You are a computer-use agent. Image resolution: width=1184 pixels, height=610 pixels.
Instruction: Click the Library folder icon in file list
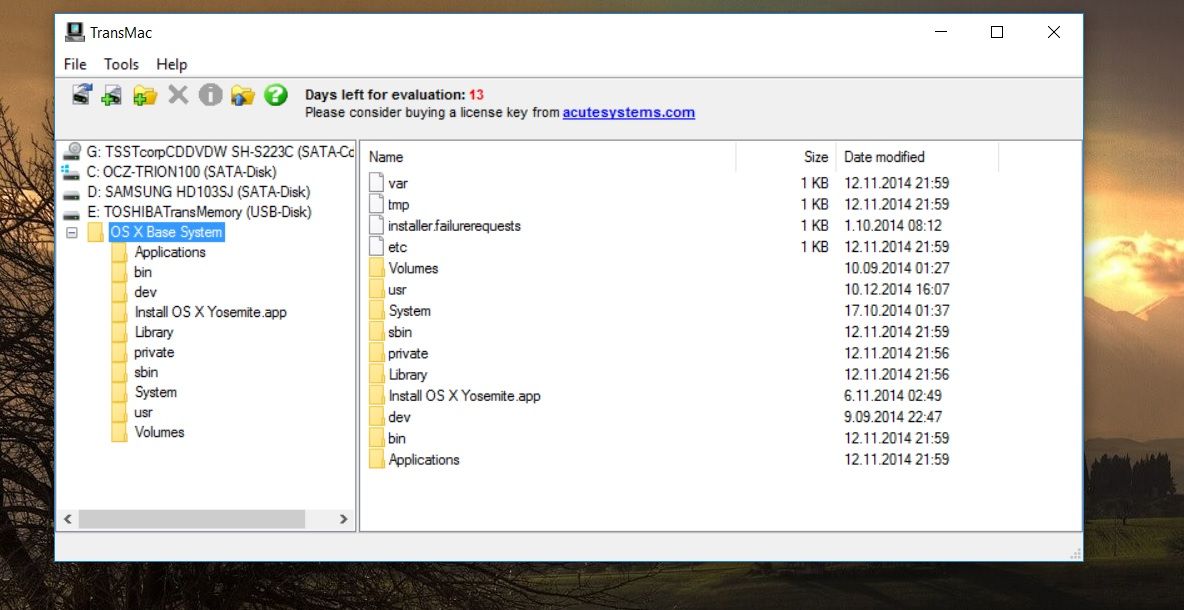coord(377,374)
